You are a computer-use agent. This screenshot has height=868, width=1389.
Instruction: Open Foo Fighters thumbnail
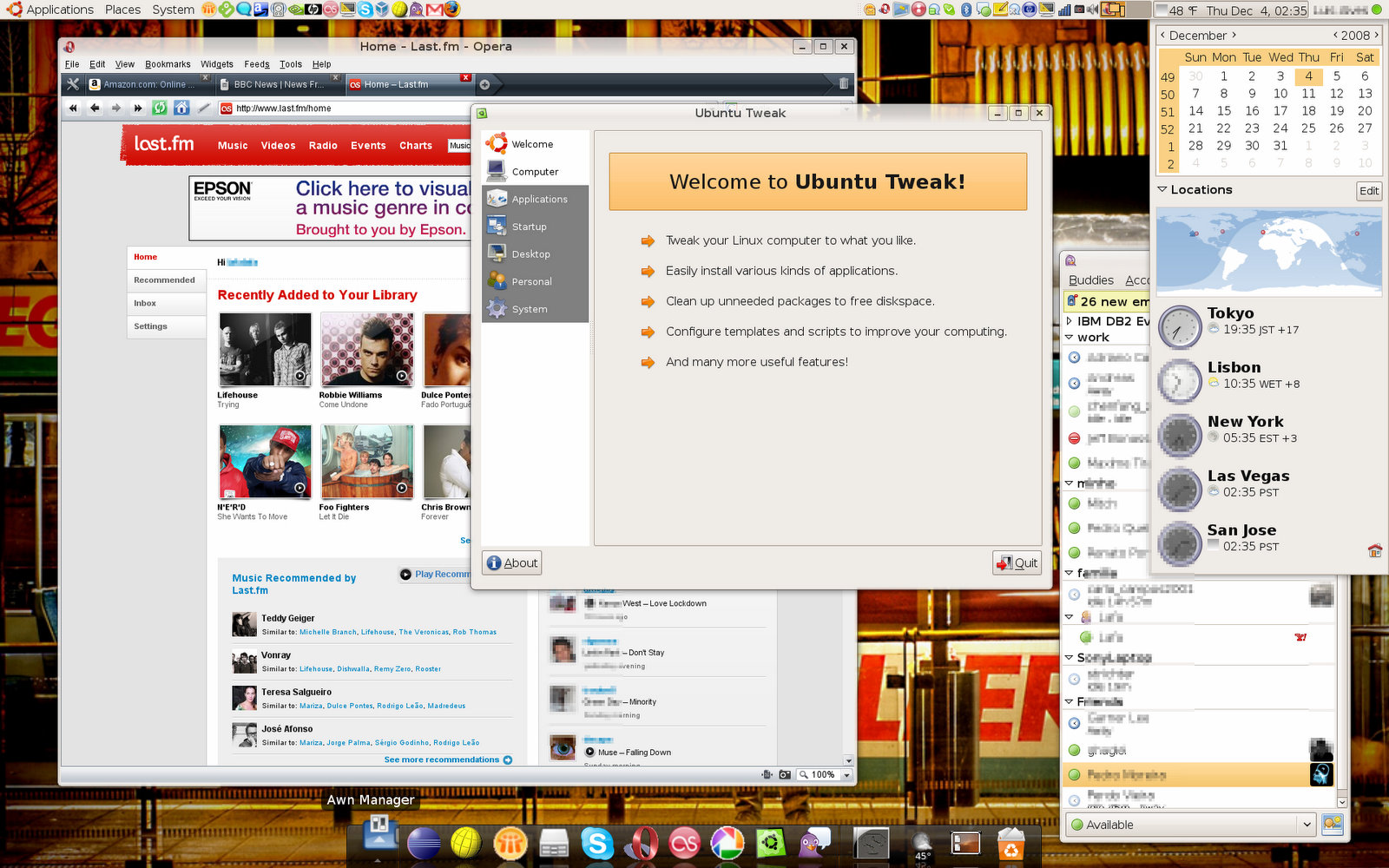(x=366, y=461)
